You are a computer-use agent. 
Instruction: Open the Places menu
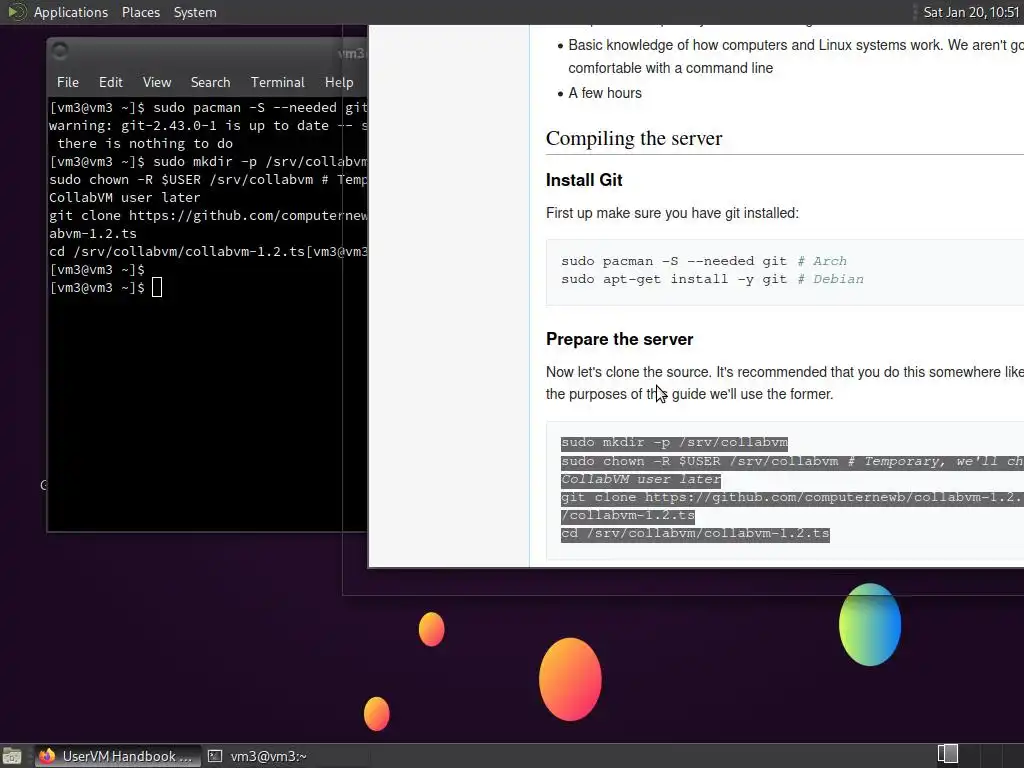pos(140,12)
